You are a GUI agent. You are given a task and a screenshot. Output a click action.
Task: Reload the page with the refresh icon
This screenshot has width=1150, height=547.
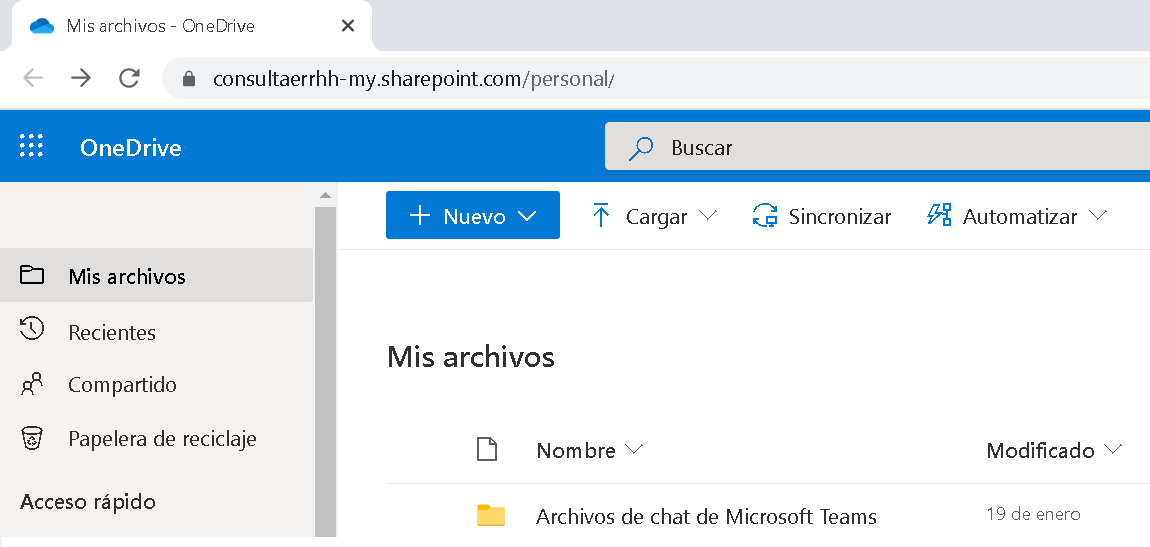pyautogui.click(x=129, y=78)
